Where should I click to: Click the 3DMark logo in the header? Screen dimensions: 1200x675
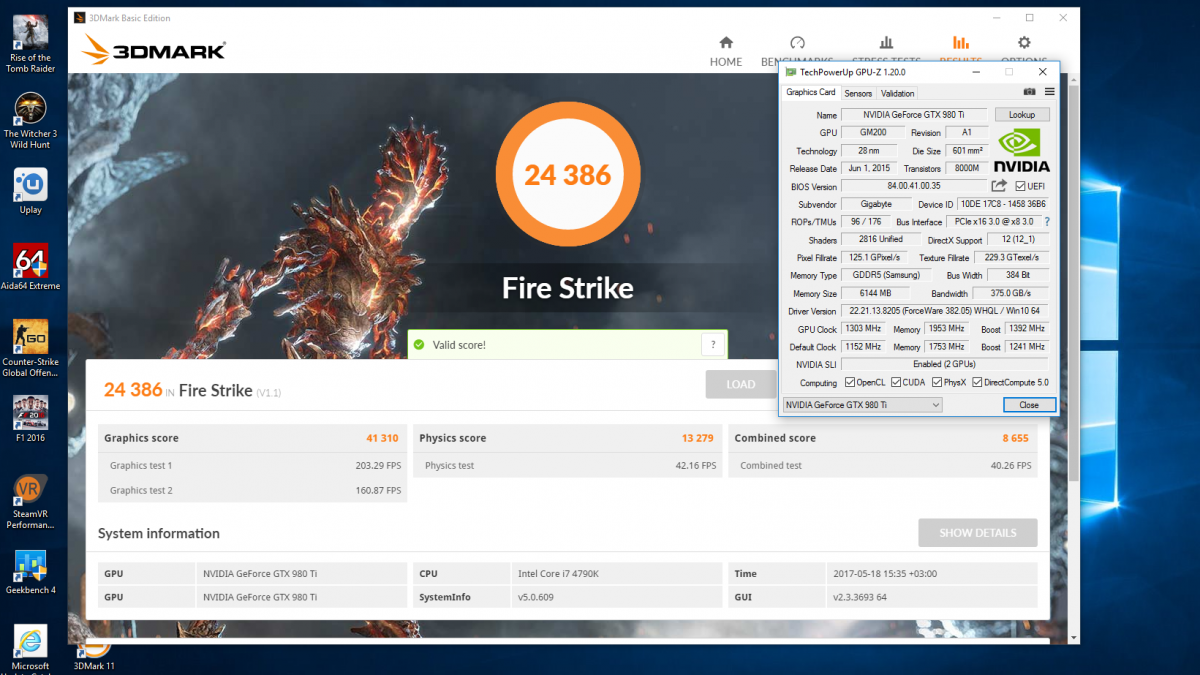point(154,48)
